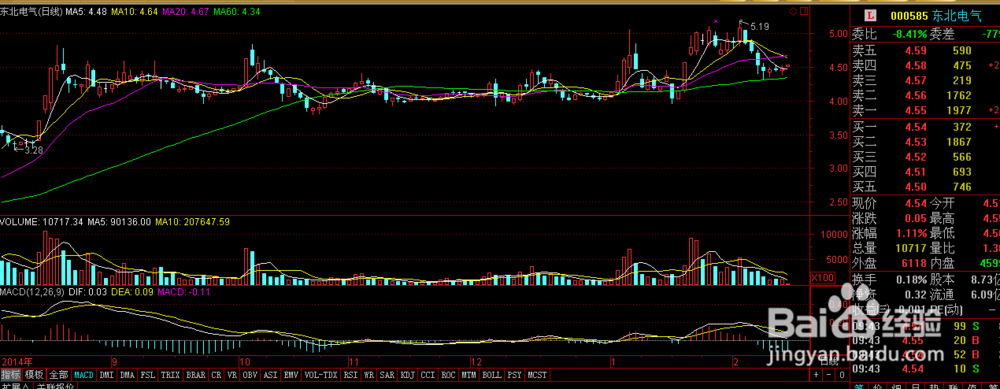The height and width of the screenshot is (389, 1000).
Task: Zoom in chart with the + button
Action: pyautogui.click(x=817, y=374)
